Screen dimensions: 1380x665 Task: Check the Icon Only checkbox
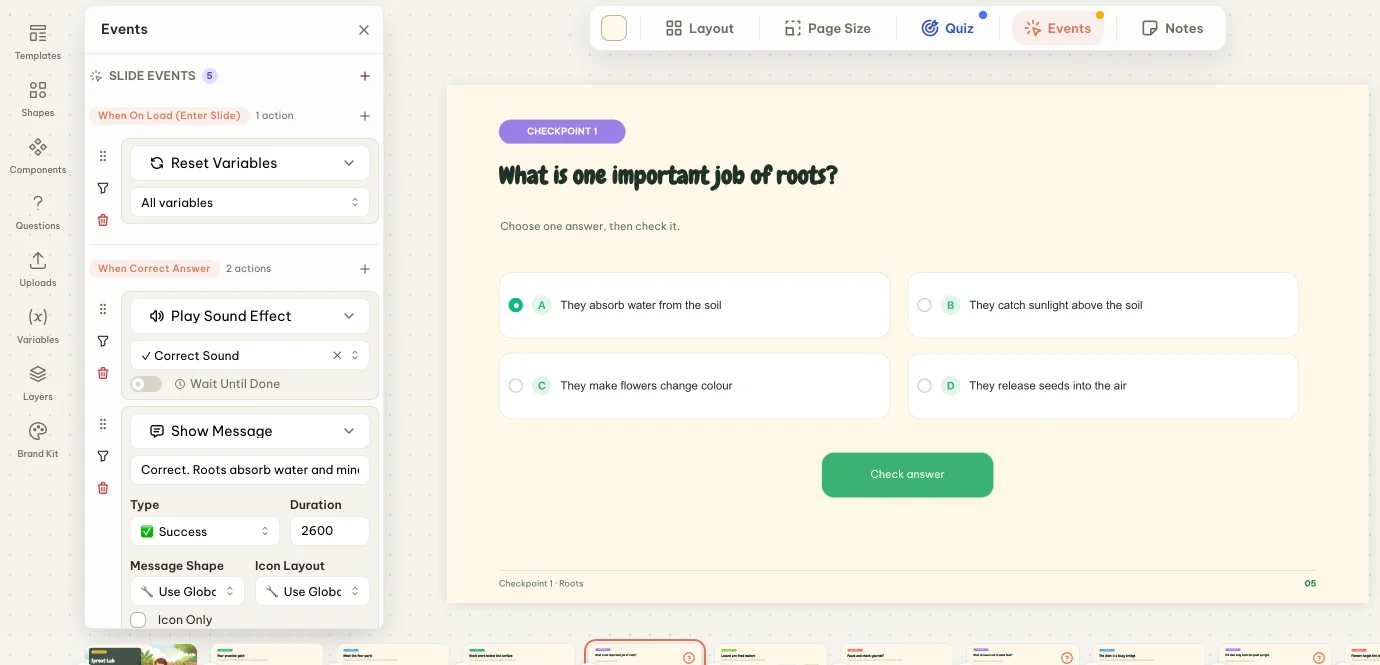(x=138, y=620)
